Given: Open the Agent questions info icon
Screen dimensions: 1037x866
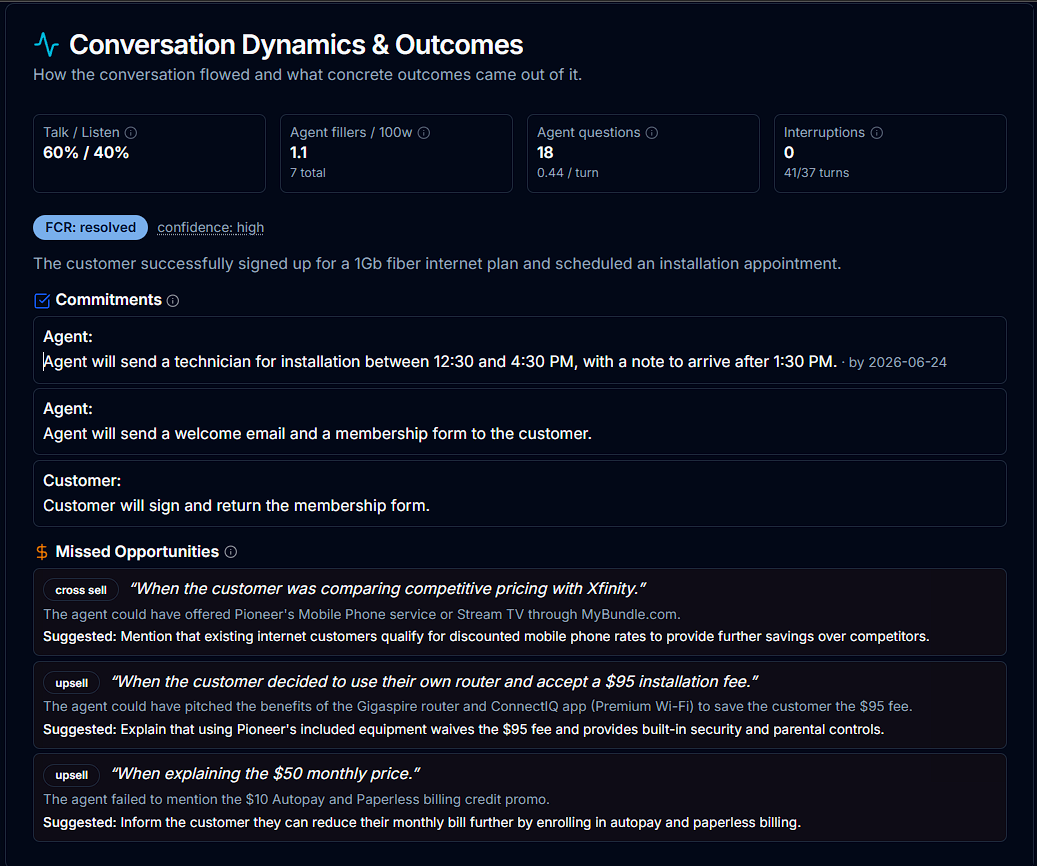Looking at the screenshot, I should tap(651, 132).
